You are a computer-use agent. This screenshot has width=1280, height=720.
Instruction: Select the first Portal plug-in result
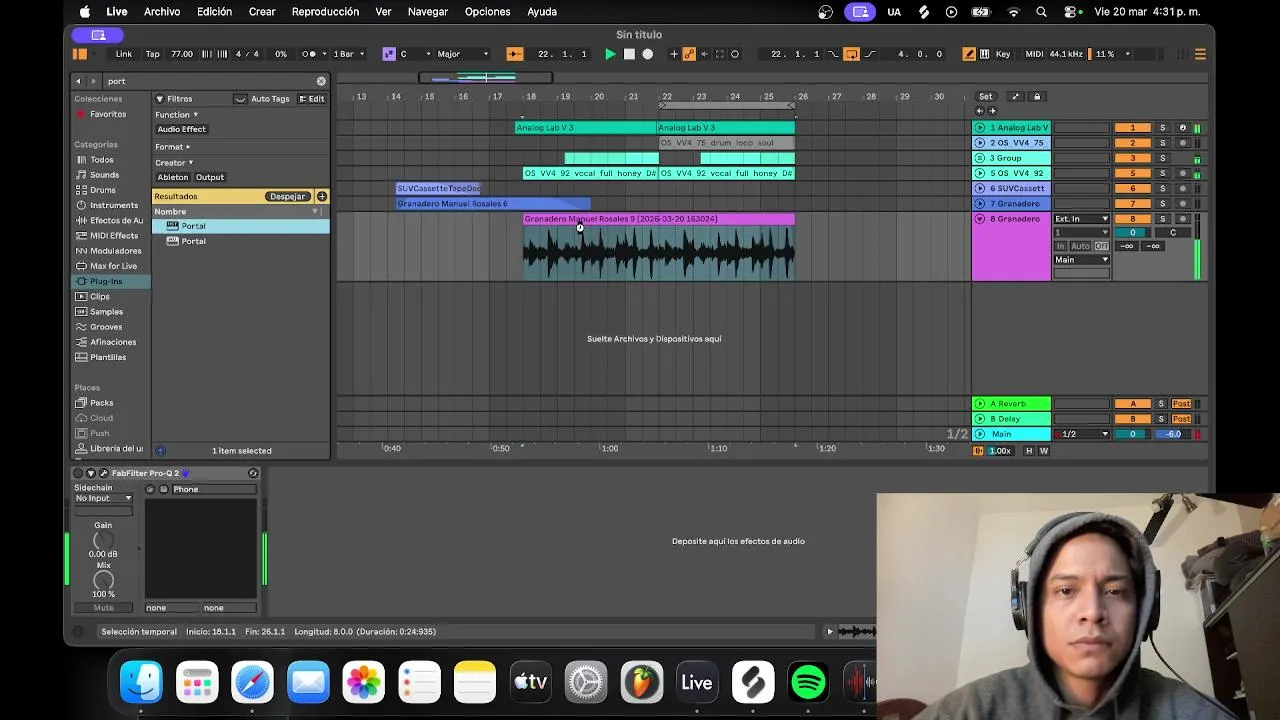coord(240,226)
